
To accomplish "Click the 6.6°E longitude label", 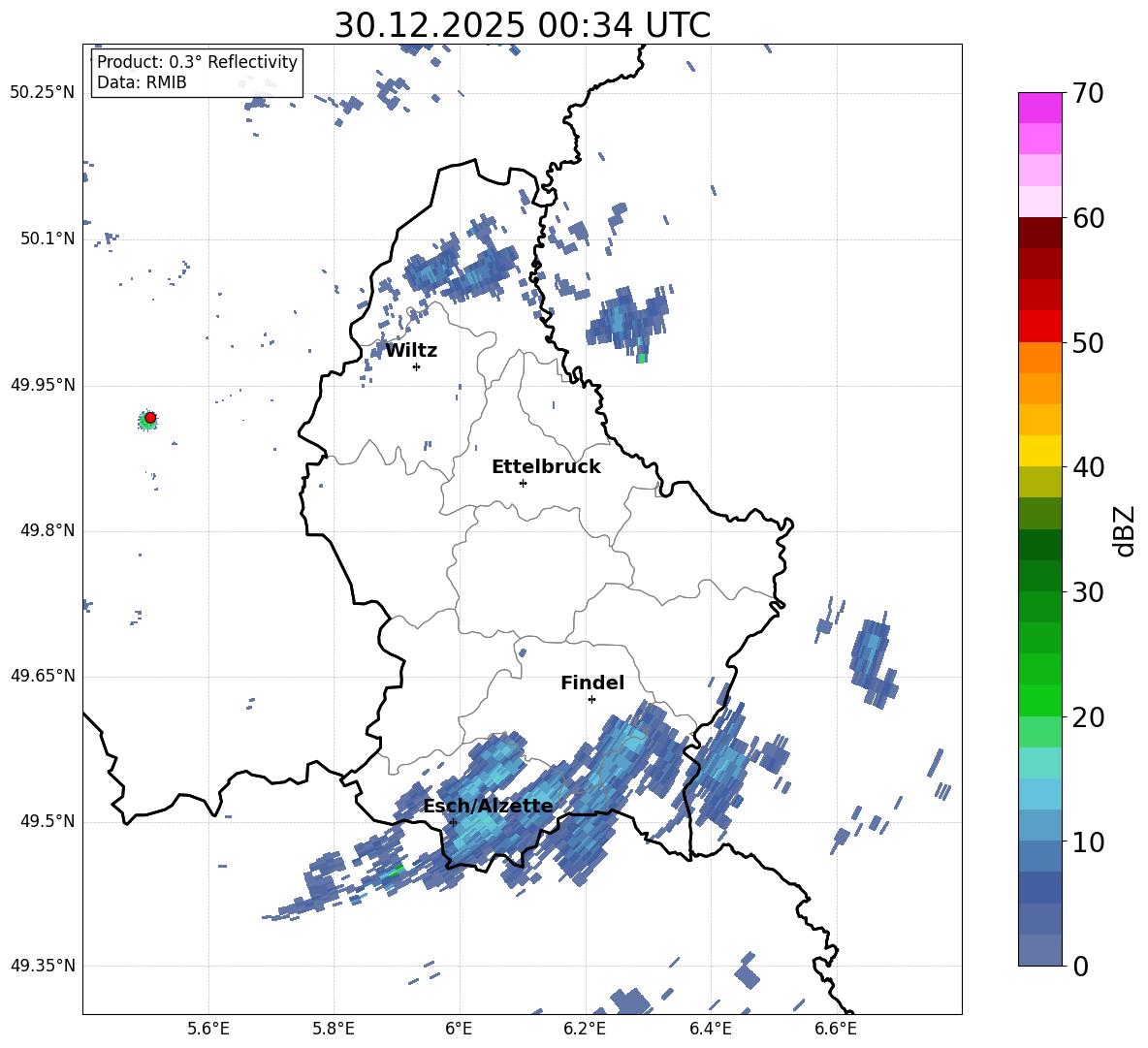I will pyautogui.click(x=836, y=1029).
